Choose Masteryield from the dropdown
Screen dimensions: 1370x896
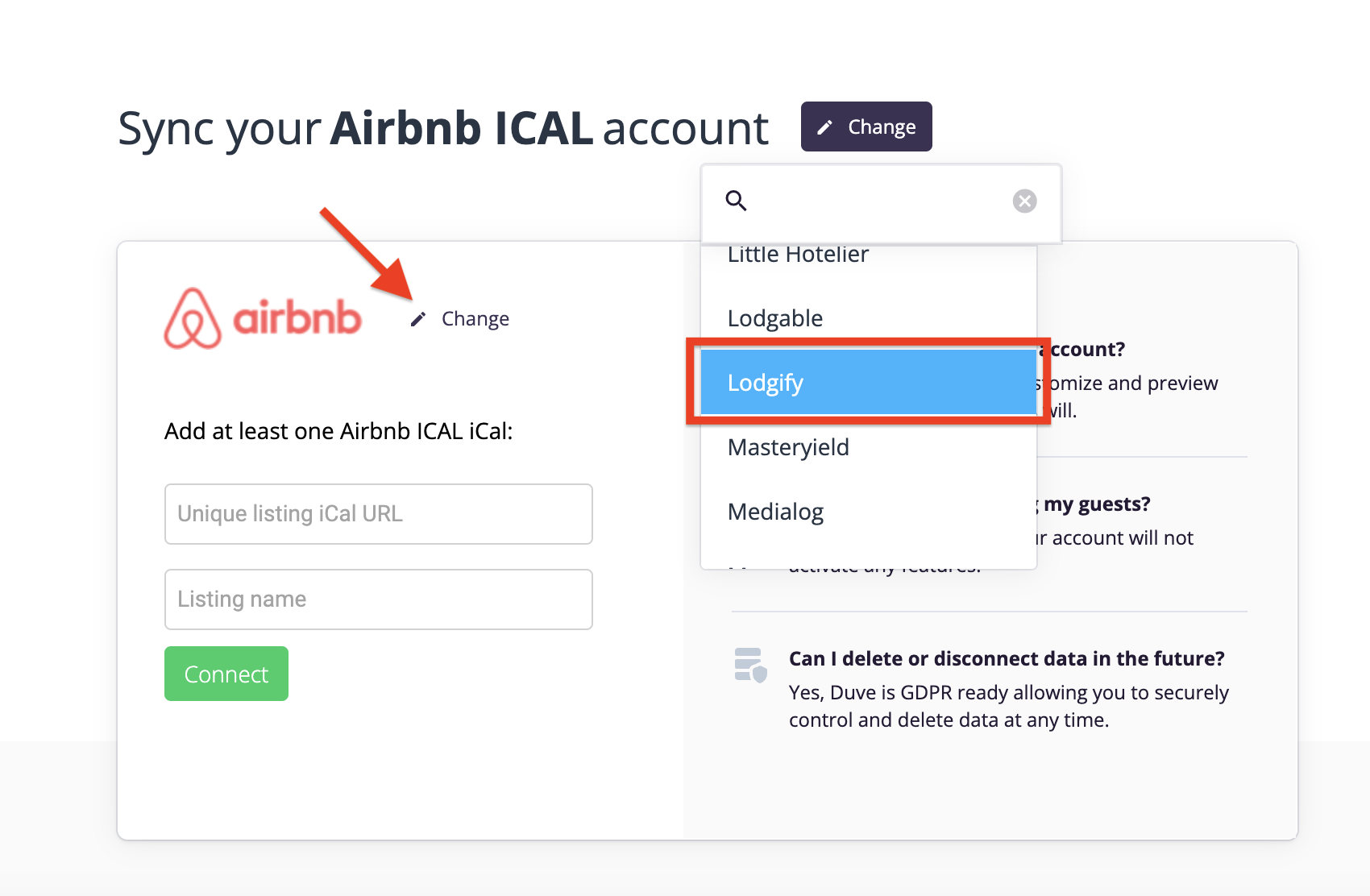[x=788, y=447]
